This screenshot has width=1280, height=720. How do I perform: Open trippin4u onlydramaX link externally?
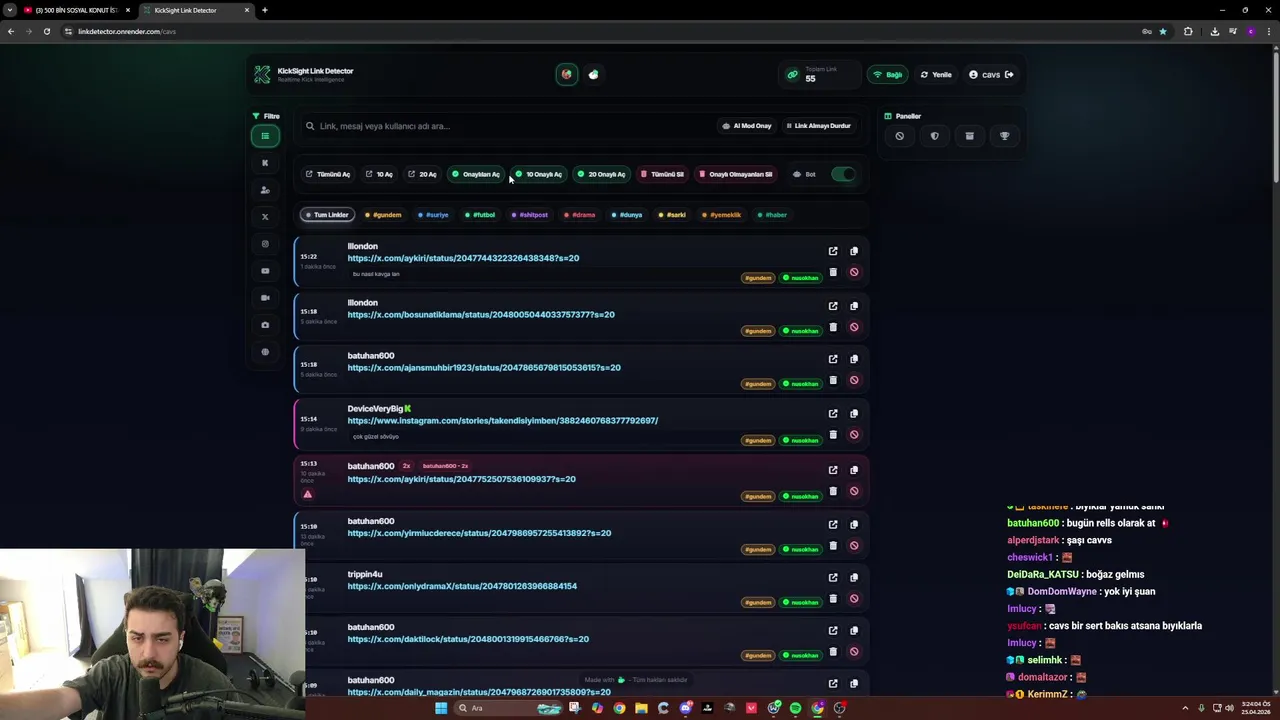click(x=833, y=577)
